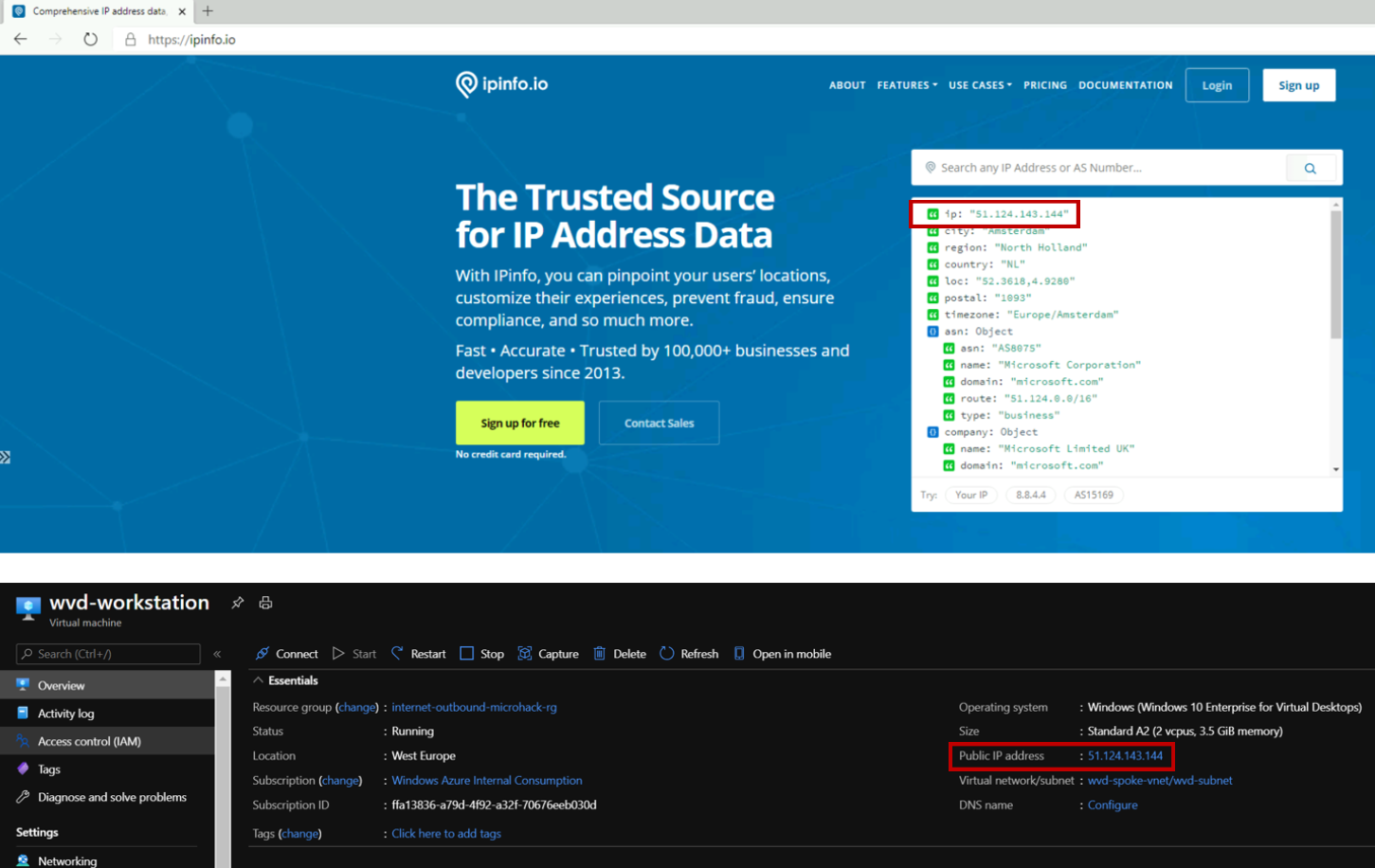Image resolution: width=1375 pixels, height=868 pixels.
Task: Stop the virtual machine
Action: tap(481, 654)
